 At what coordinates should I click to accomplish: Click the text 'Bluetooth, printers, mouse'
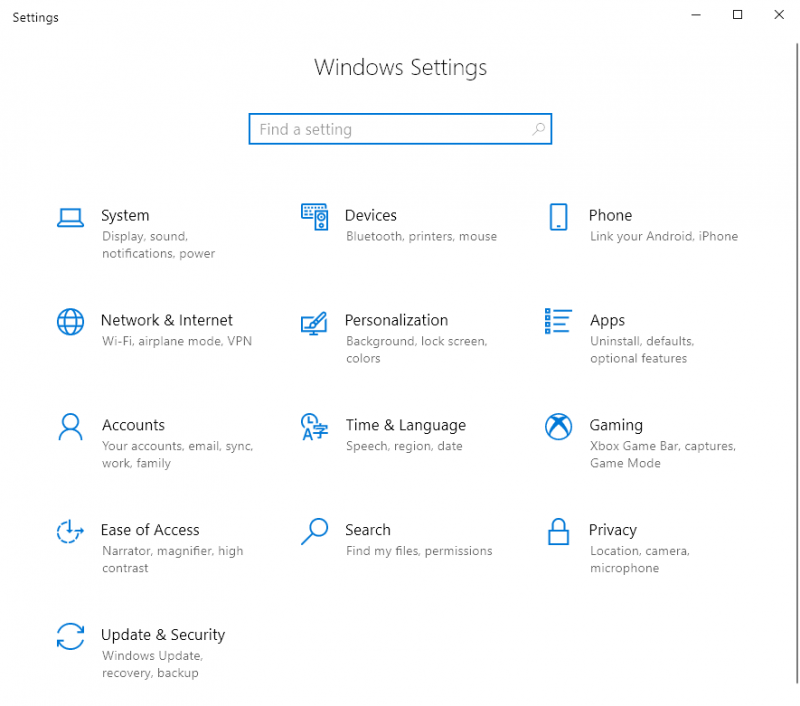click(421, 236)
